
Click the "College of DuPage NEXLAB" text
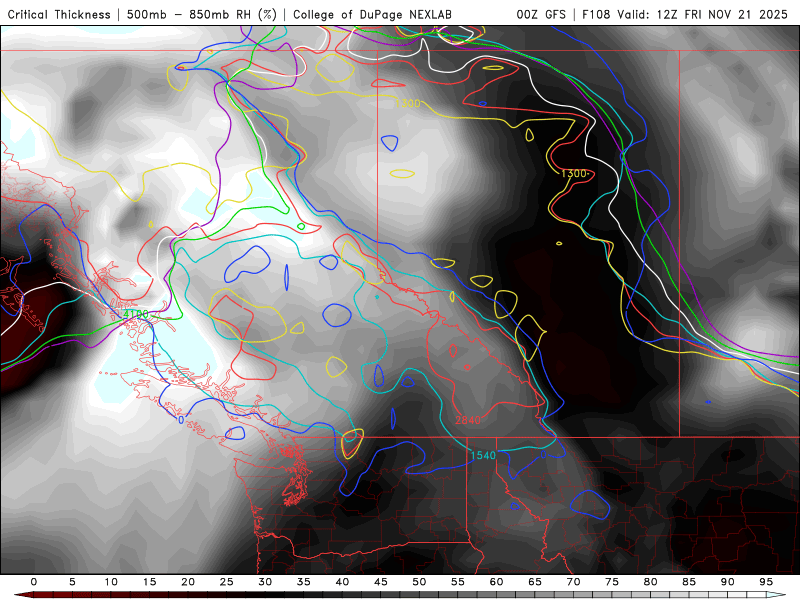tap(372, 15)
